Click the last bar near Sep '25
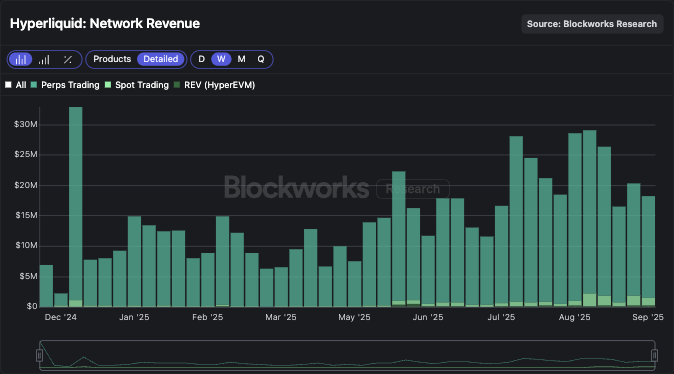674x374 pixels. click(x=648, y=251)
